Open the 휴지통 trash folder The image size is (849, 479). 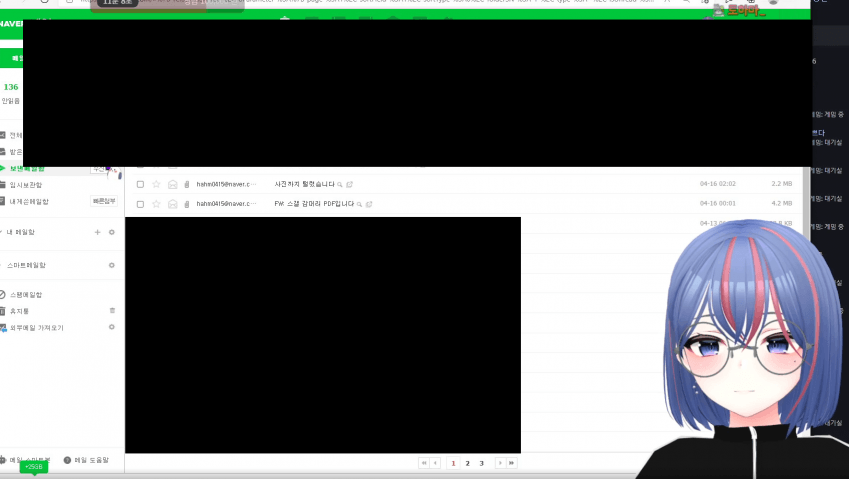coord(19,311)
